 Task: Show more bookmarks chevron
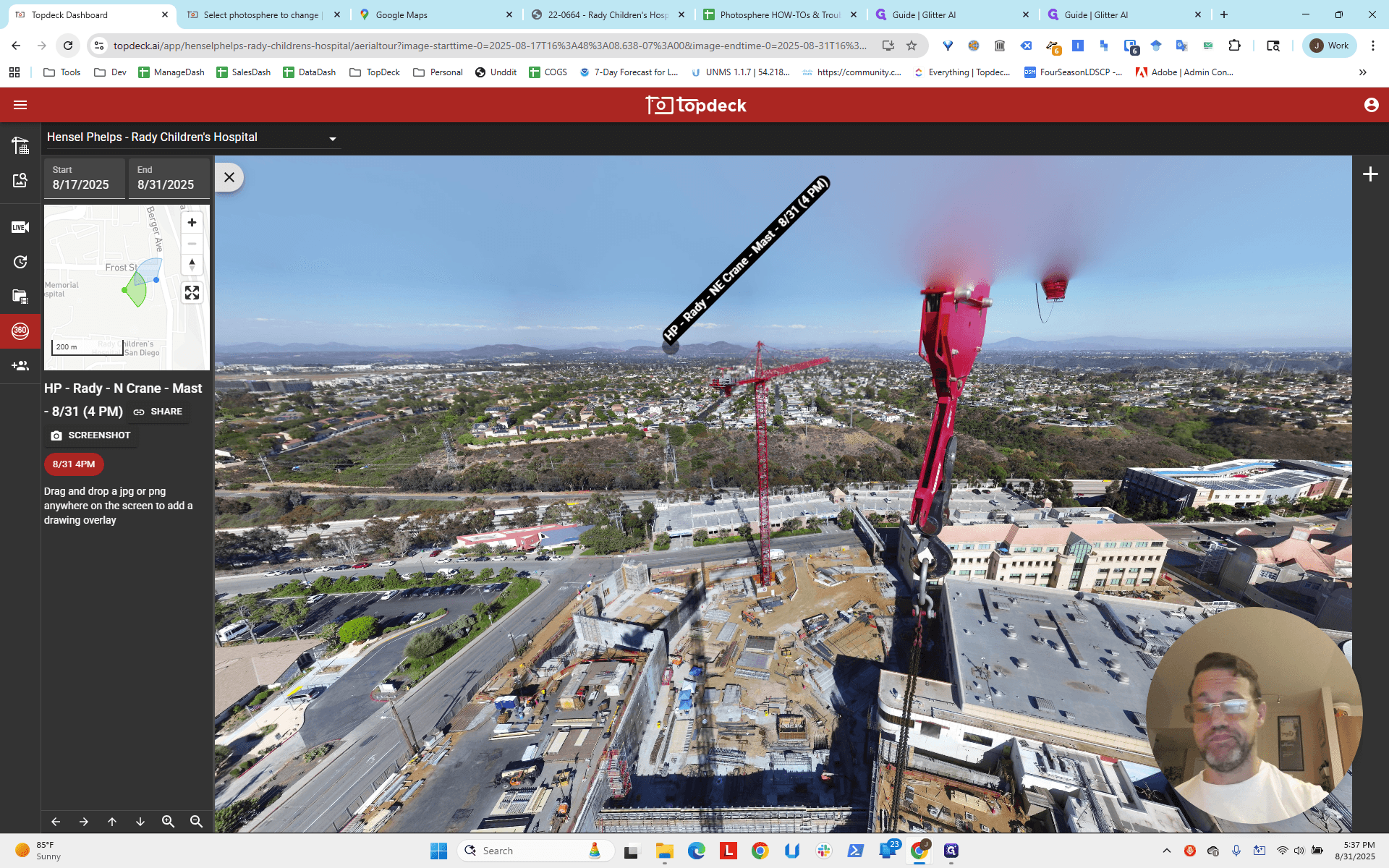point(1363,72)
